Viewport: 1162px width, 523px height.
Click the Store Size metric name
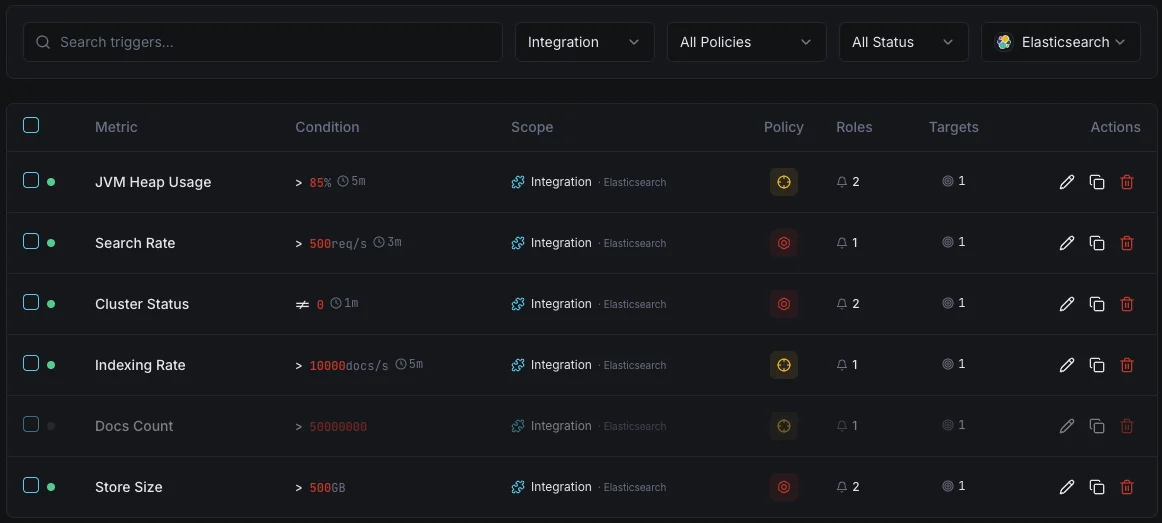tap(128, 487)
